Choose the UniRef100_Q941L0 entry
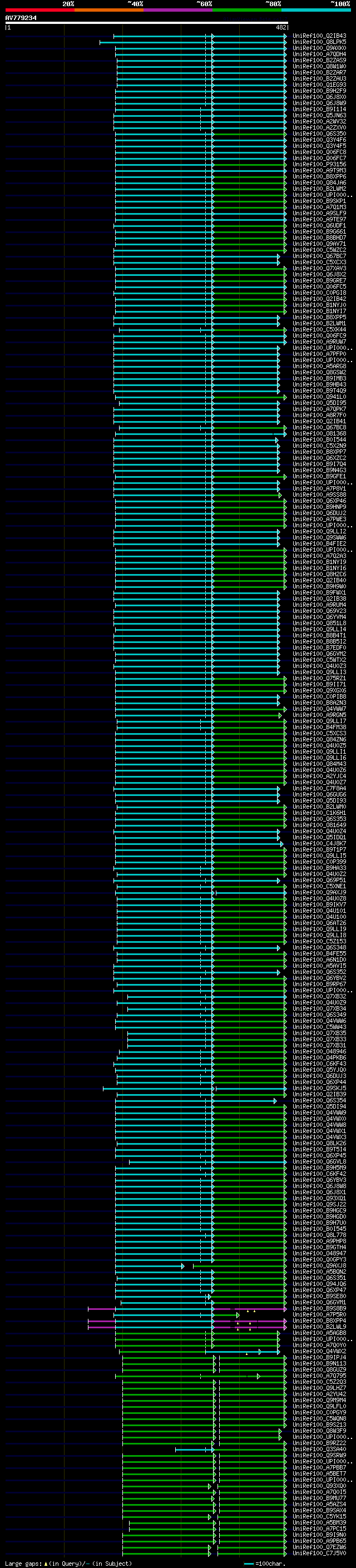The width and height of the screenshot is (356, 1568). 319,397
